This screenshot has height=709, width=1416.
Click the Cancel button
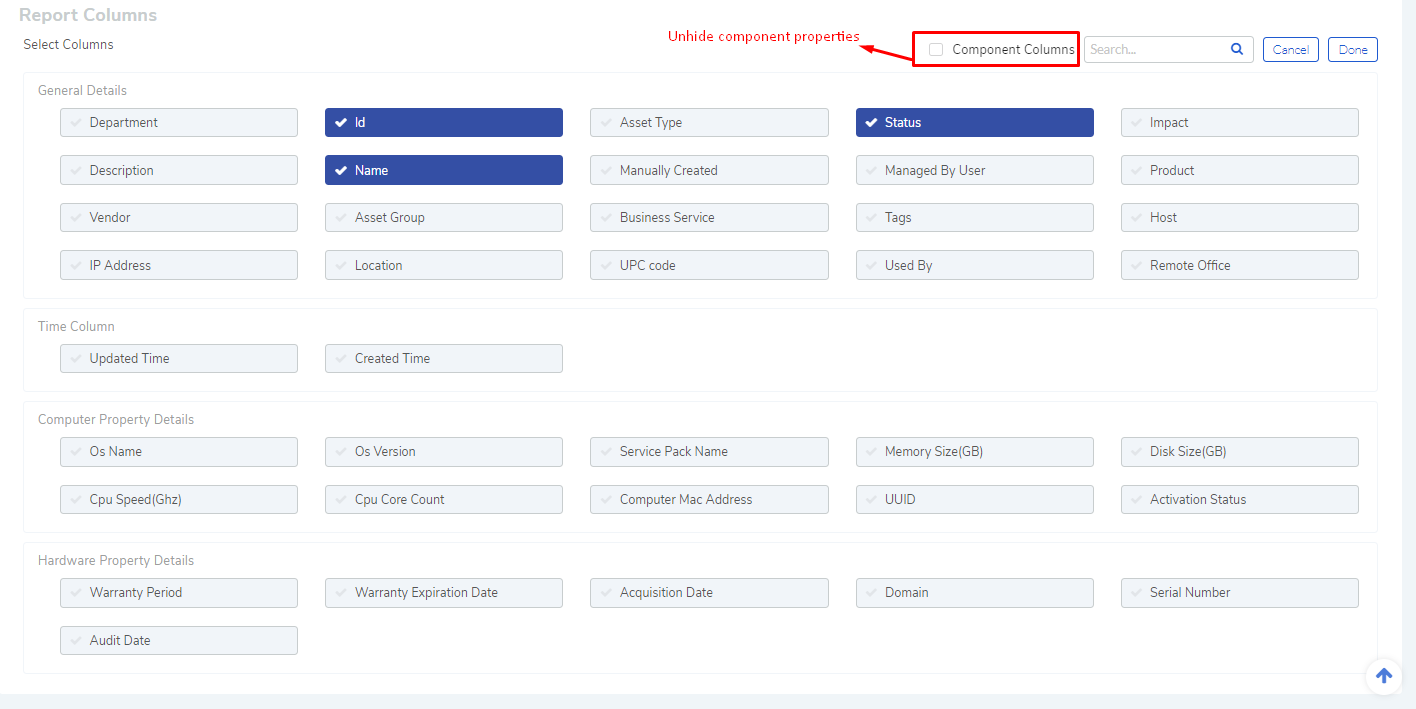[x=1291, y=49]
